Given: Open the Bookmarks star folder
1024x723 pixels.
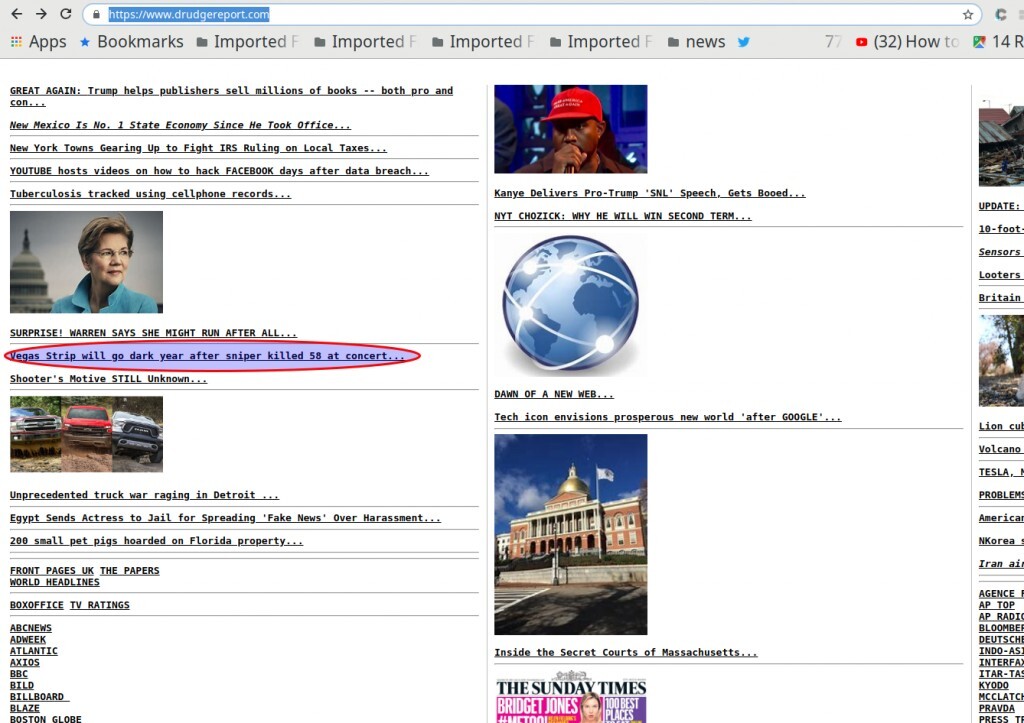Looking at the screenshot, I should (x=131, y=42).
